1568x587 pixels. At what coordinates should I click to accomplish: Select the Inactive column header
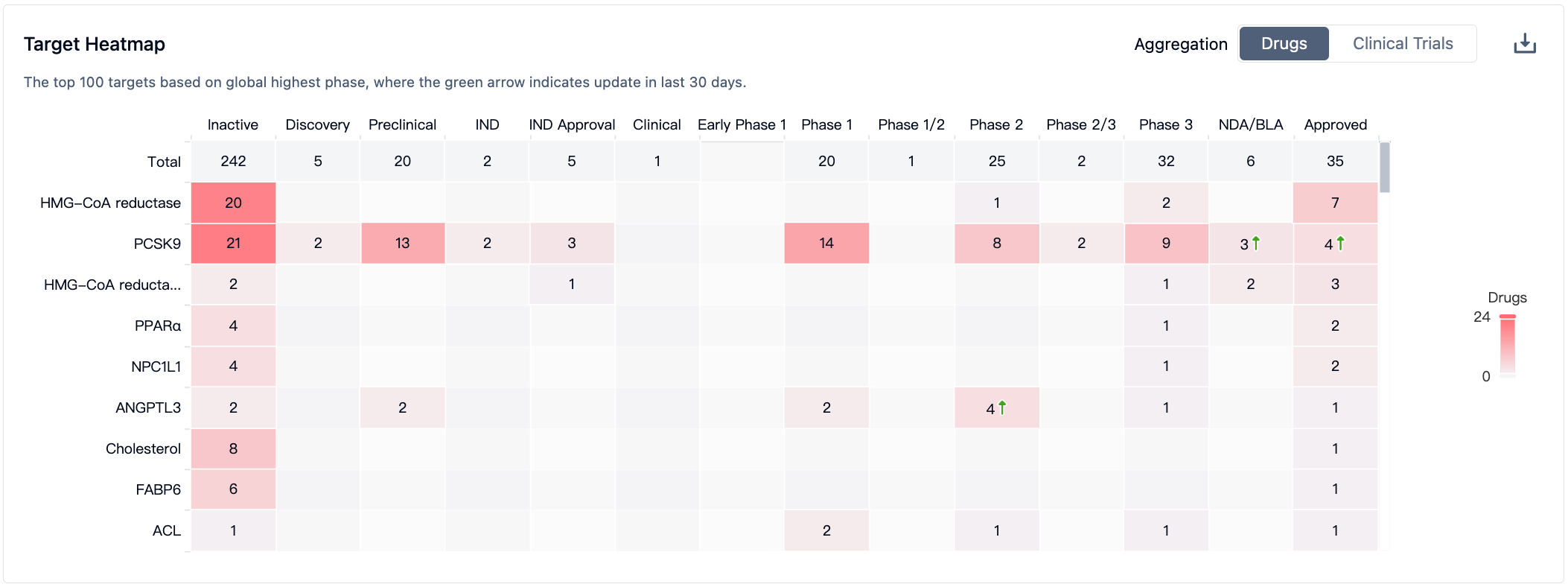[233, 124]
